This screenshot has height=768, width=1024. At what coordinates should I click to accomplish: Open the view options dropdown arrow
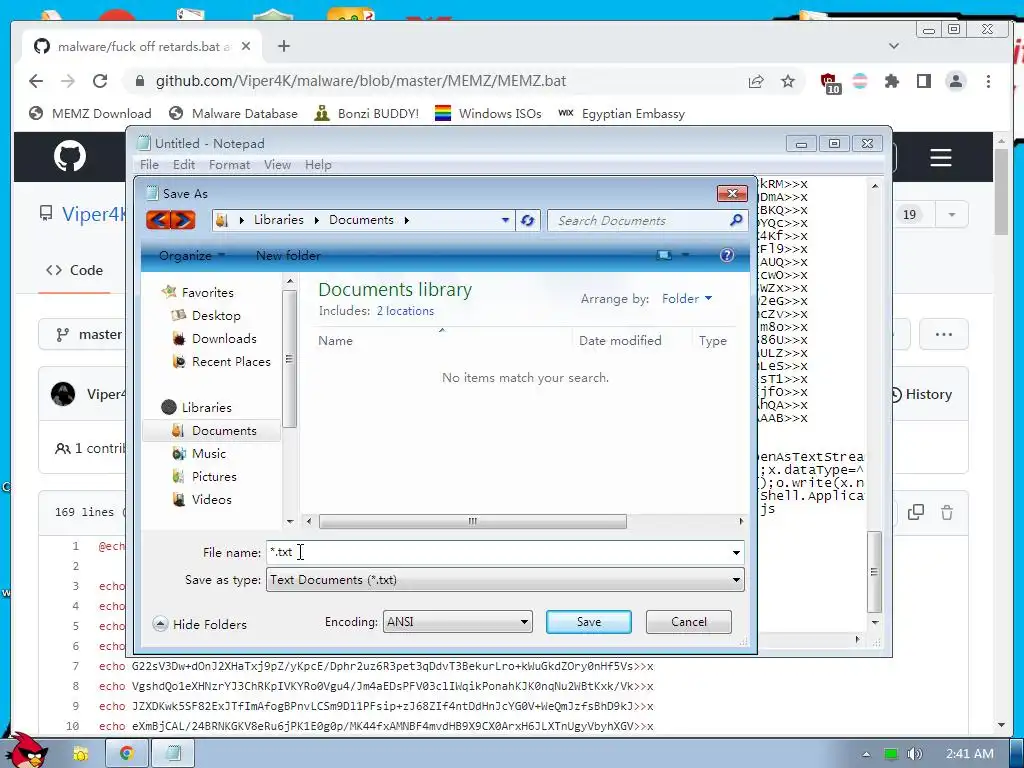pos(686,255)
